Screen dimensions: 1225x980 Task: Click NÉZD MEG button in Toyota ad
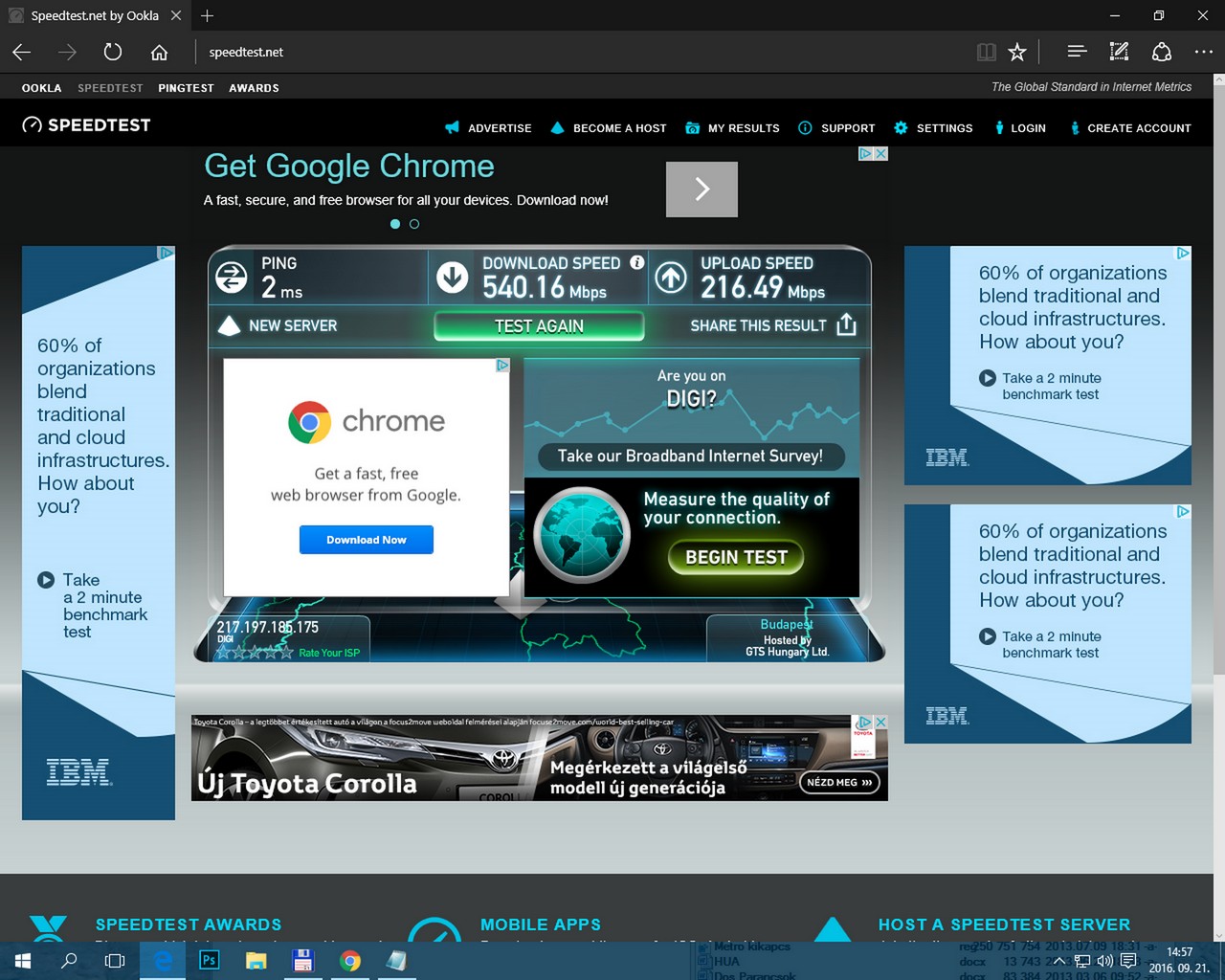coord(839,782)
